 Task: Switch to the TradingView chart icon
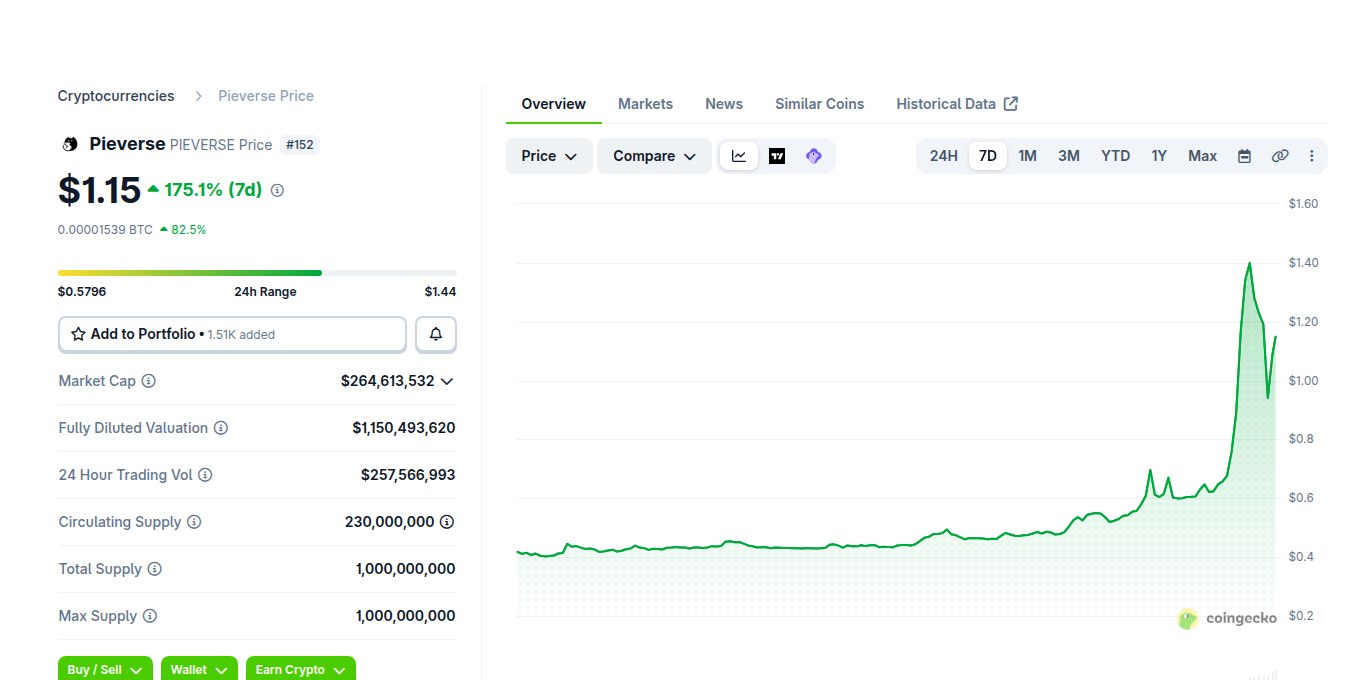click(777, 156)
